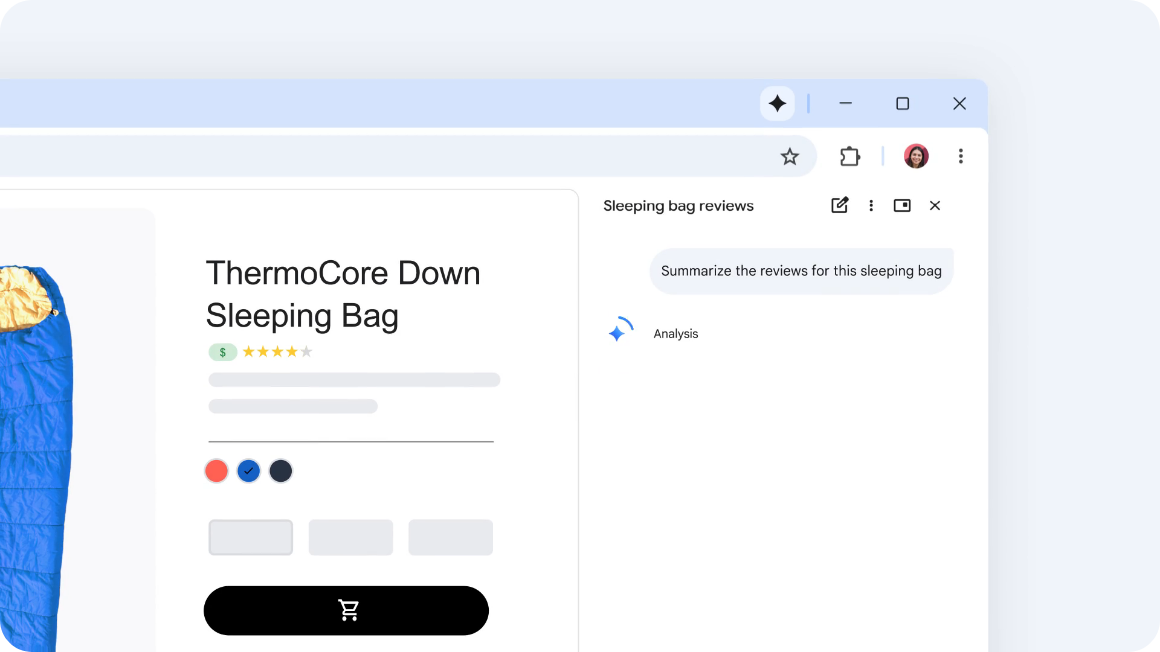Open the side panel's three-dot overflow menu
Screen dimensions: 1160x652
click(871, 205)
